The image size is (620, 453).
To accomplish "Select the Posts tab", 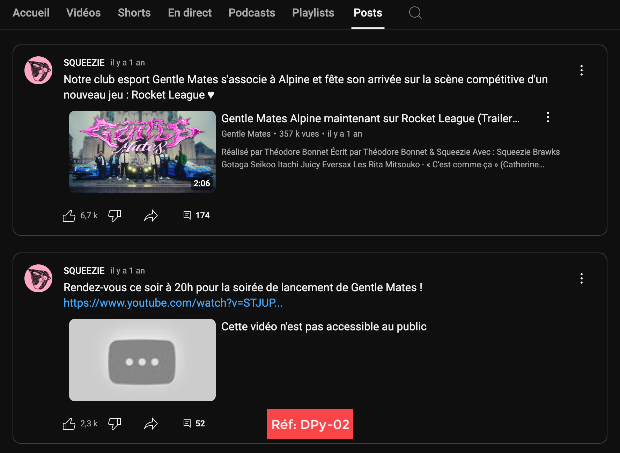I will 368,13.
